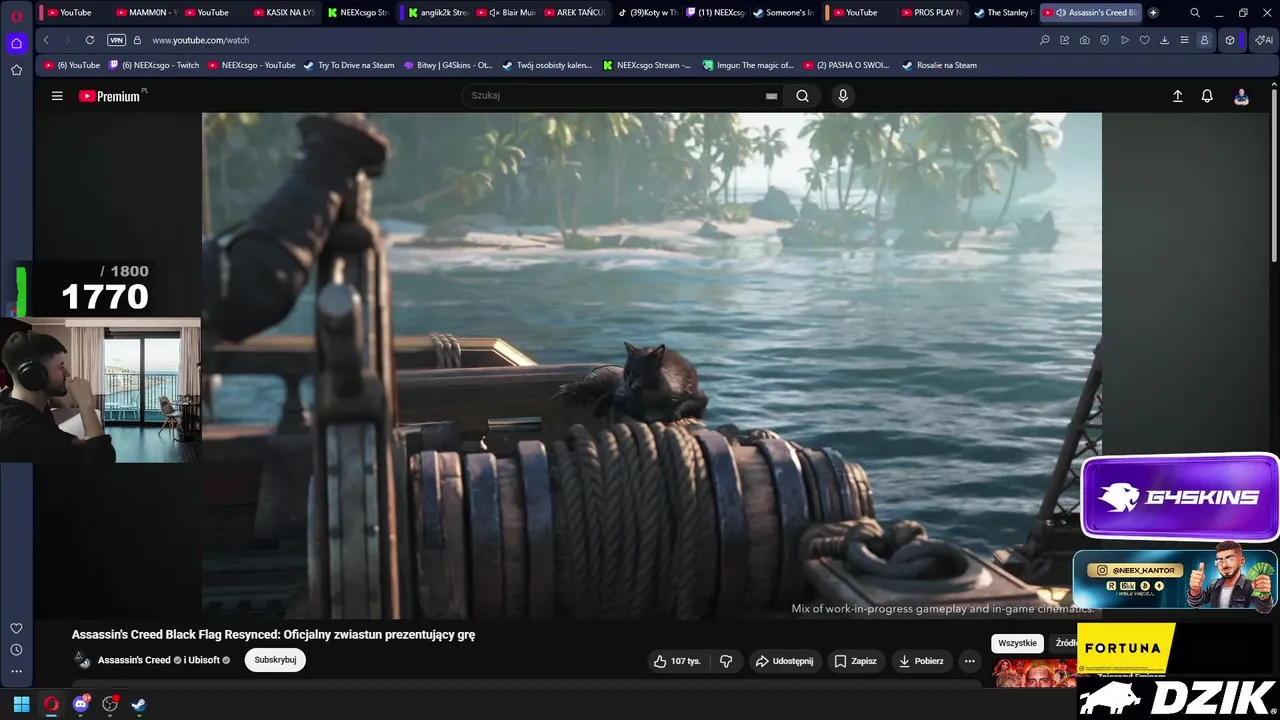This screenshot has height=720, width=1280.
Task: Take a snapshot with the camera icon
Action: (1085, 40)
